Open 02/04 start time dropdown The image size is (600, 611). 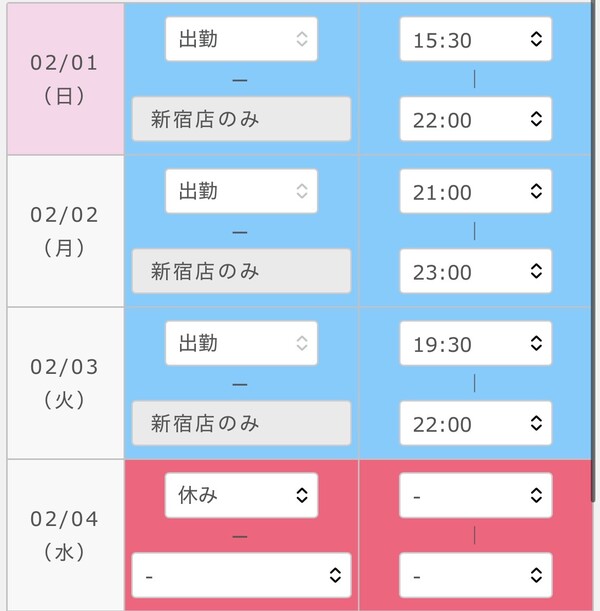[x=475, y=495]
